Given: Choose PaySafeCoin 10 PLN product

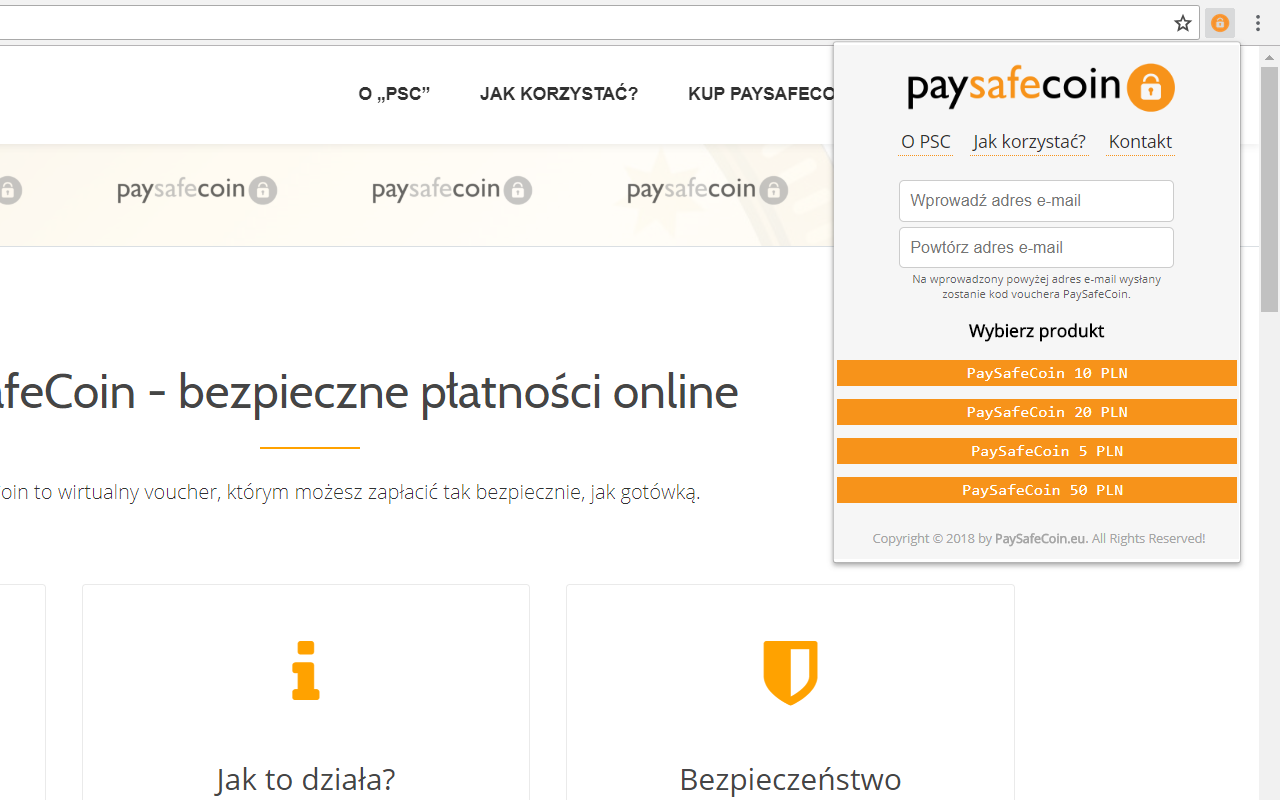Looking at the screenshot, I should tap(1037, 373).
